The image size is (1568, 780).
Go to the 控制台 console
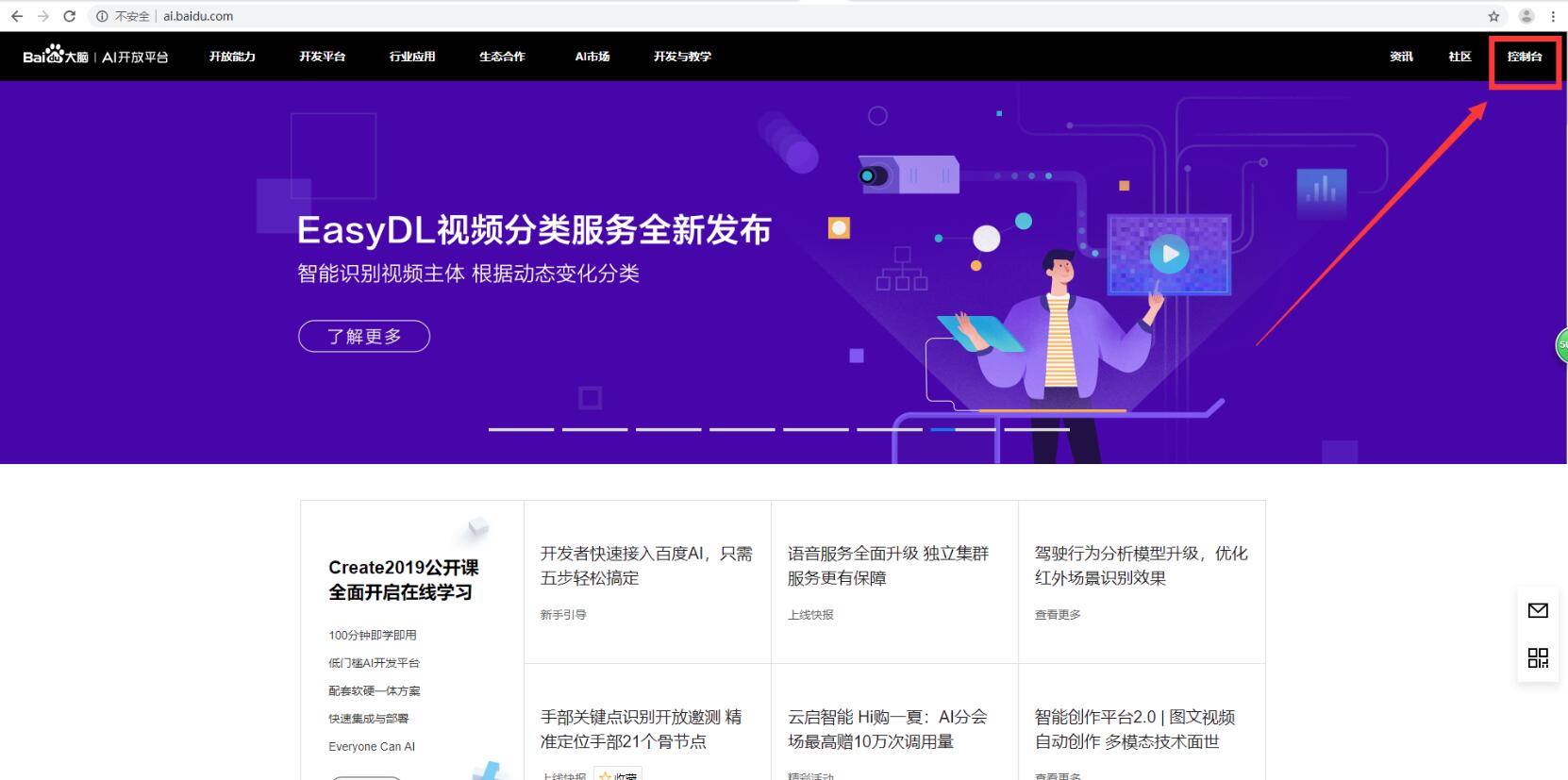pyautogui.click(x=1525, y=57)
